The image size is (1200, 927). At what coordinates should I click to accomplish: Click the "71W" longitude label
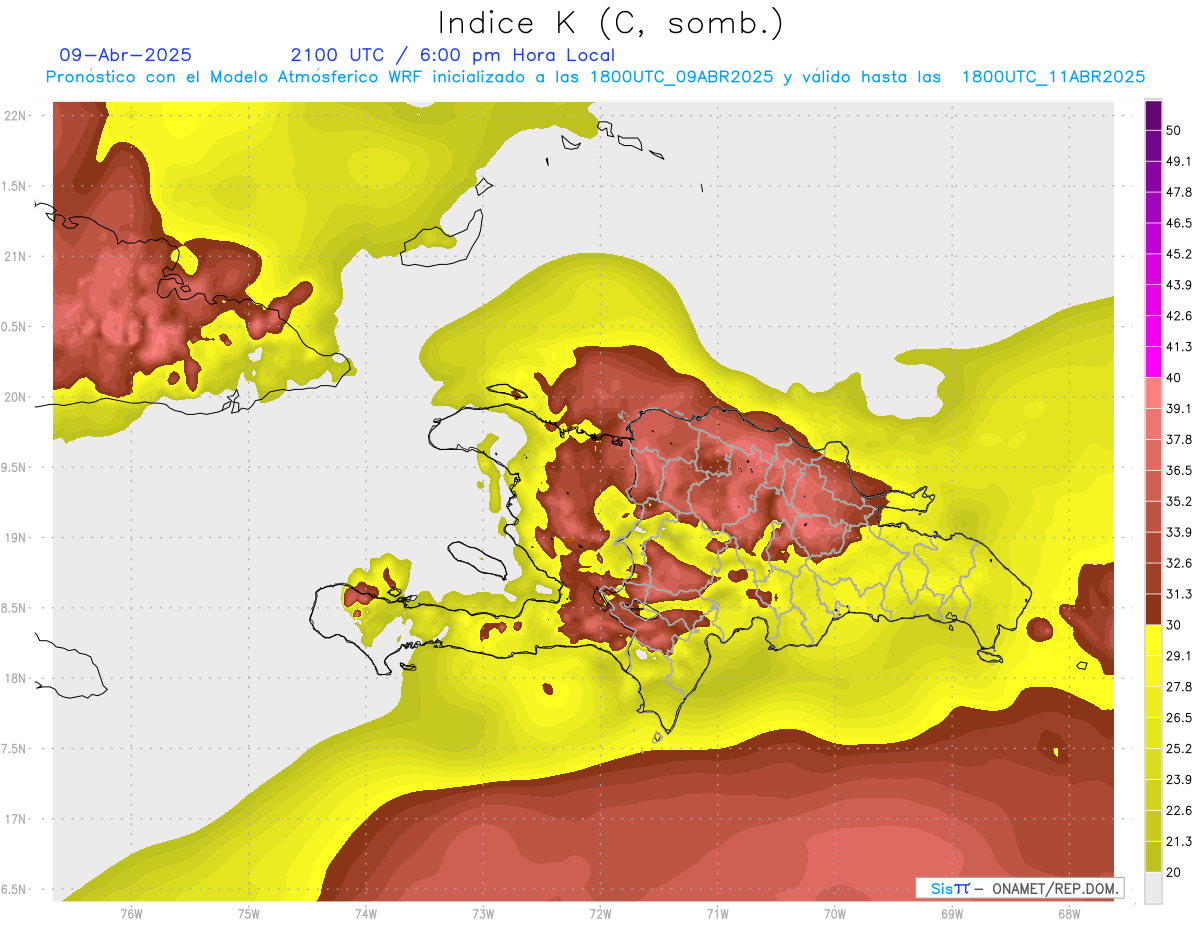click(717, 914)
